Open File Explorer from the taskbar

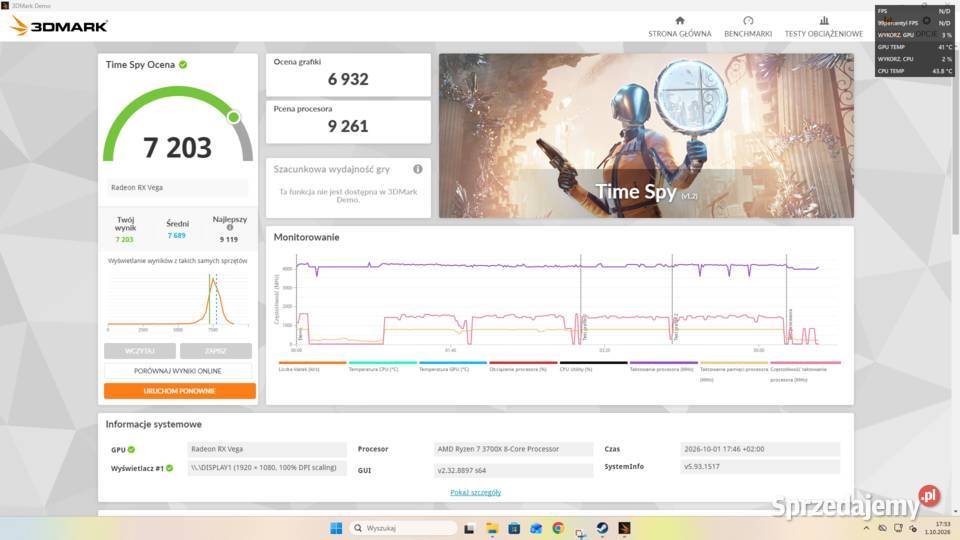click(x=492, y=528)
